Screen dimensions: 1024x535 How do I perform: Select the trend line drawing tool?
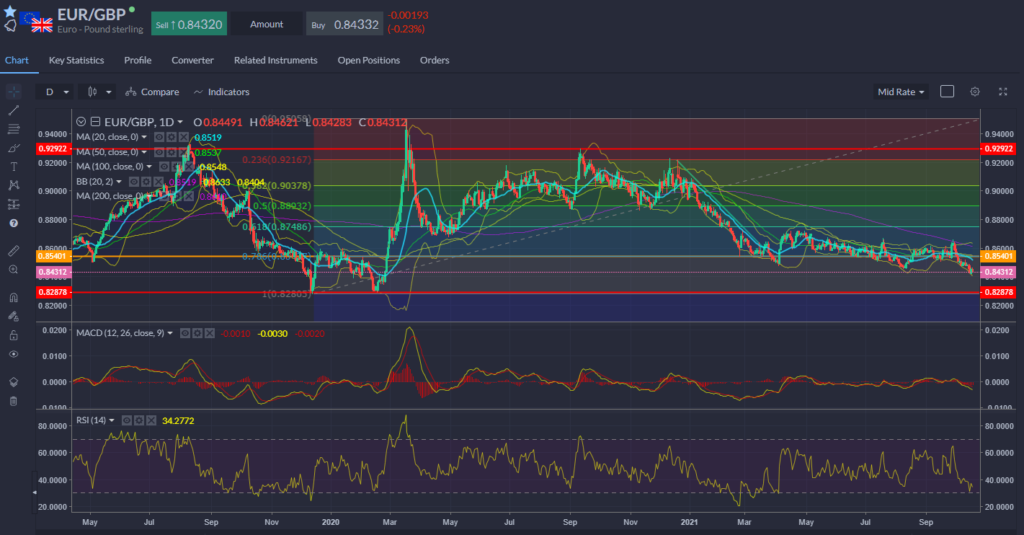click(13, 110)
